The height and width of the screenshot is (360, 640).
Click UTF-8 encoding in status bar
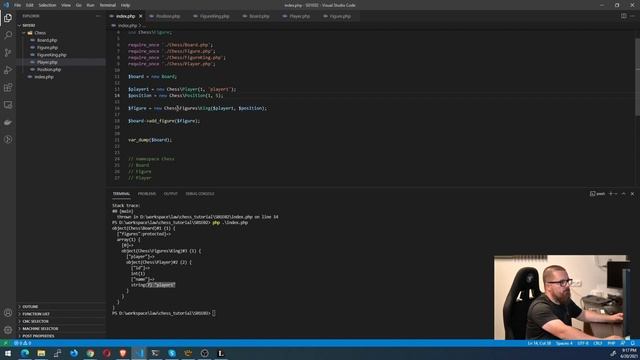coord(583,343)
